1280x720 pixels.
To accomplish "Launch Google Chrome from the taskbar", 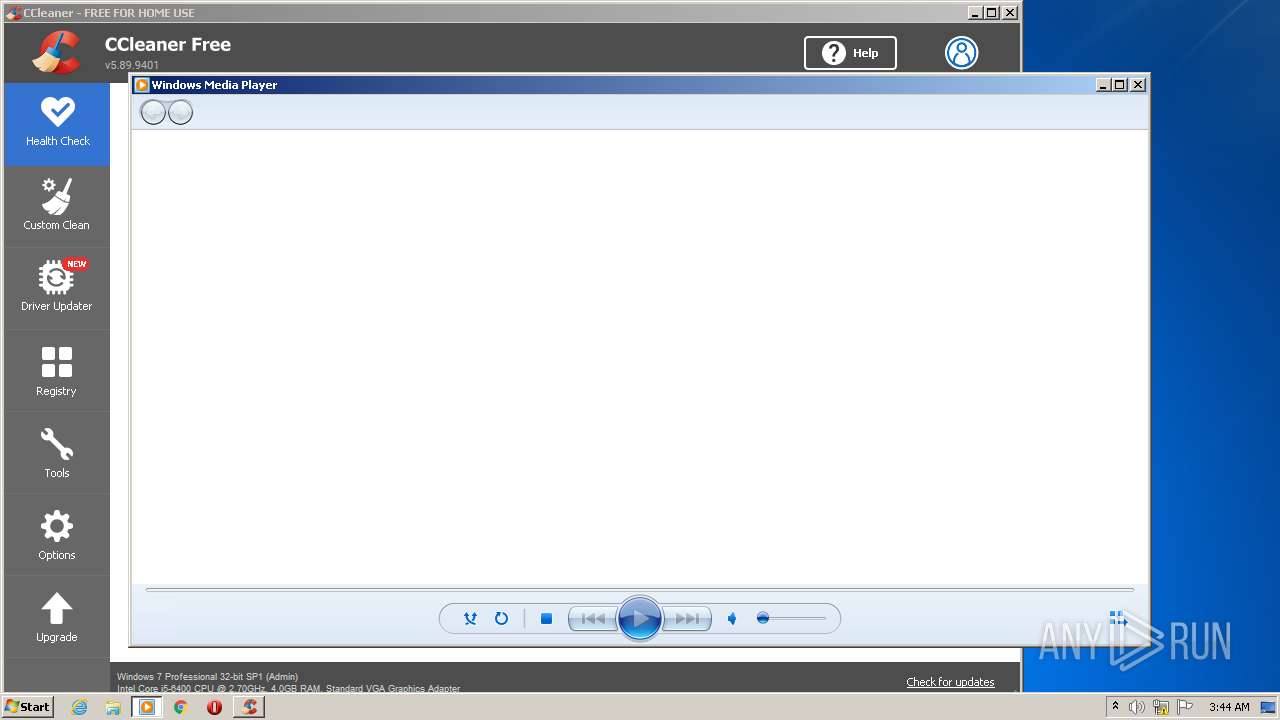I will click(x=181, y=707).
